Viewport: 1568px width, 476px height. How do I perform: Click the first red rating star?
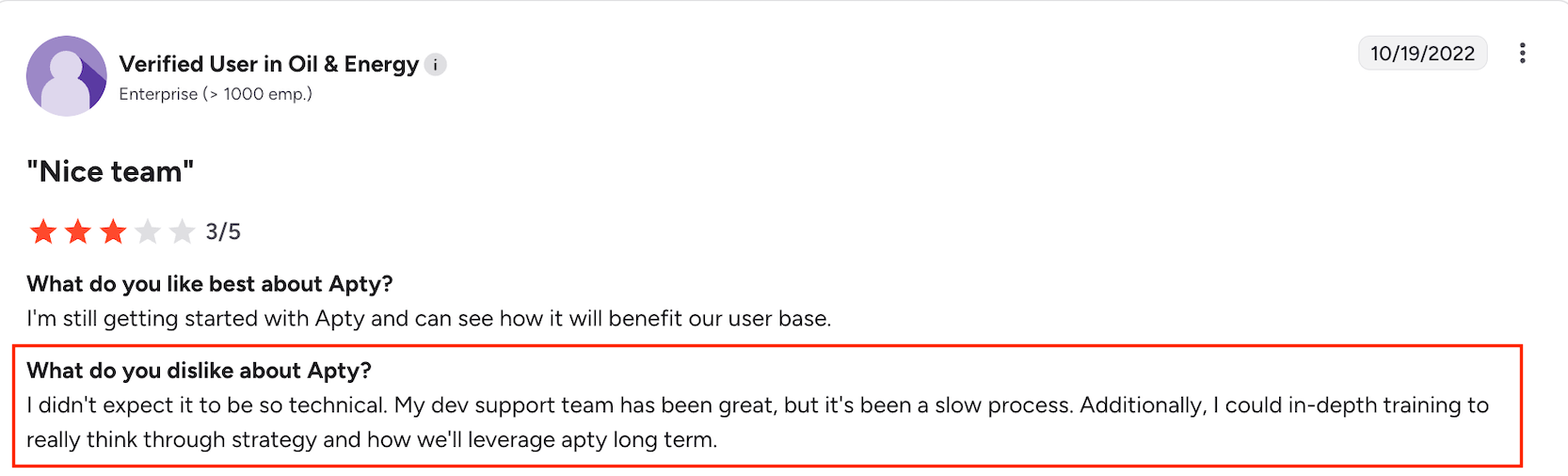(x=43, y=231)
